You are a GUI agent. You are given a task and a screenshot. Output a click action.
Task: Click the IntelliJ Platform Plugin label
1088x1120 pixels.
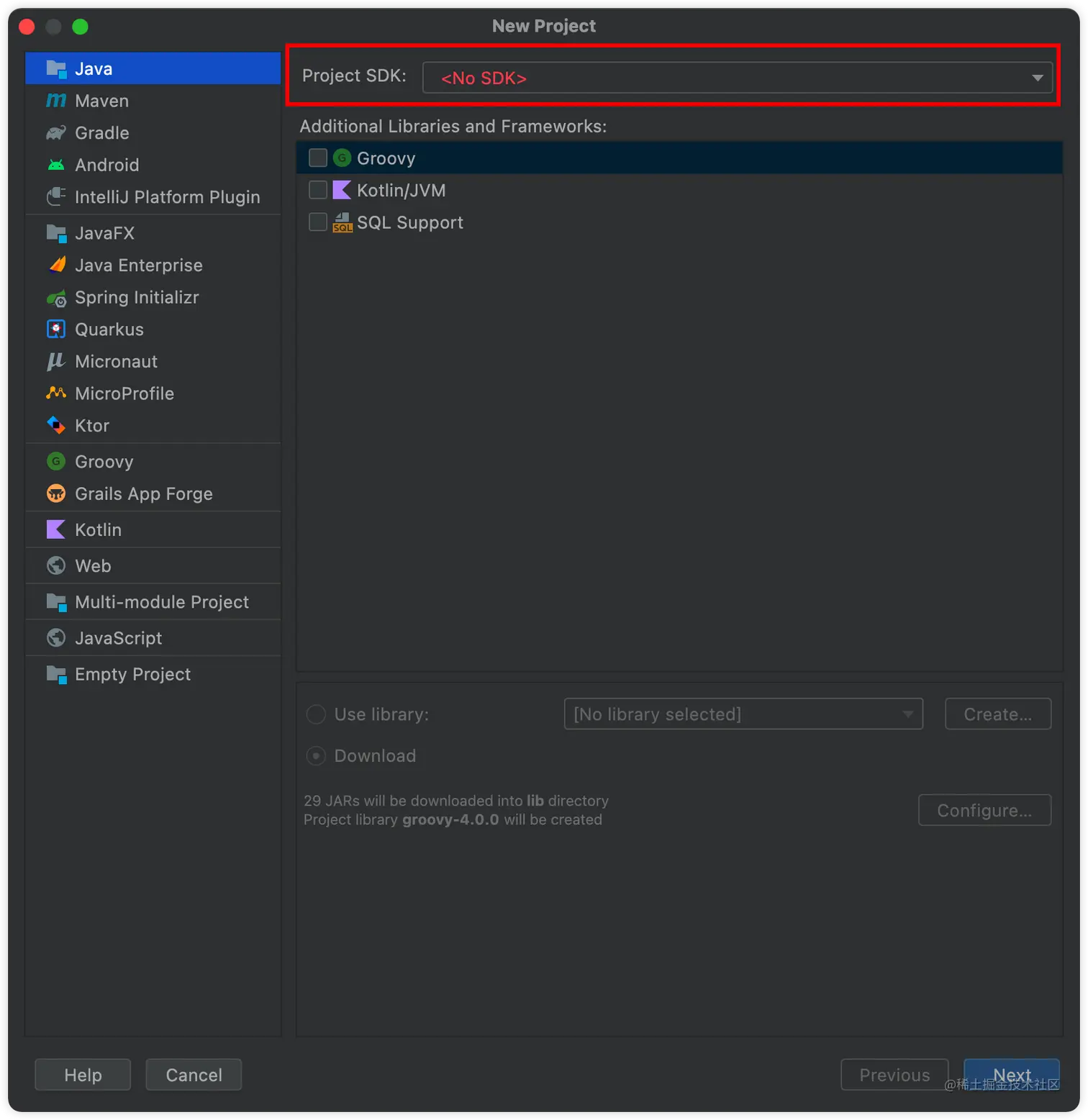click(168, 197)
